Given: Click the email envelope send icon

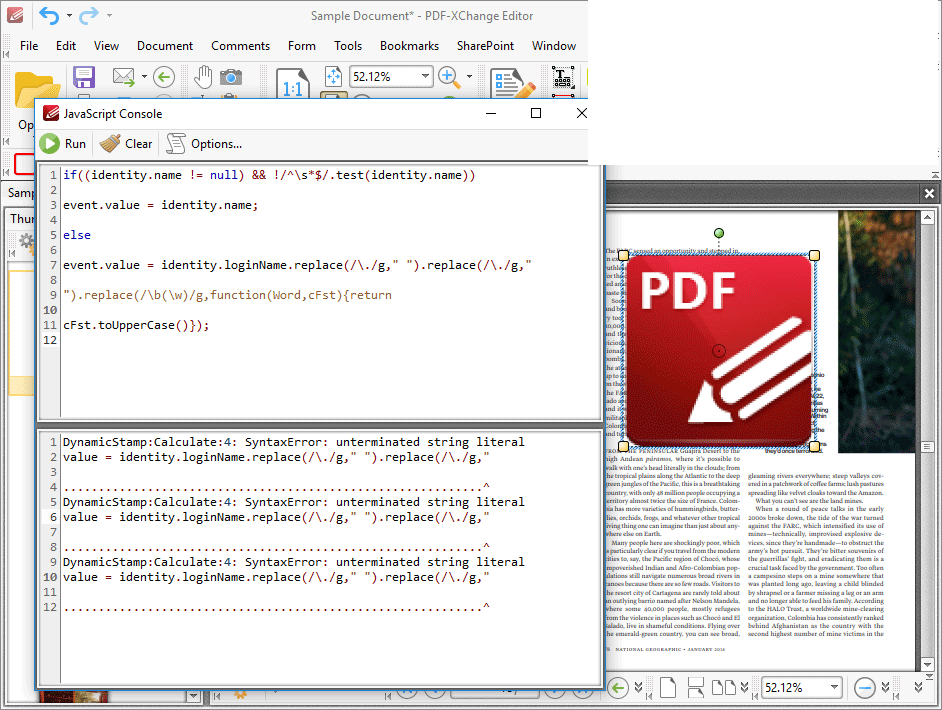Looking at the screenshot, I should point(124,77).
